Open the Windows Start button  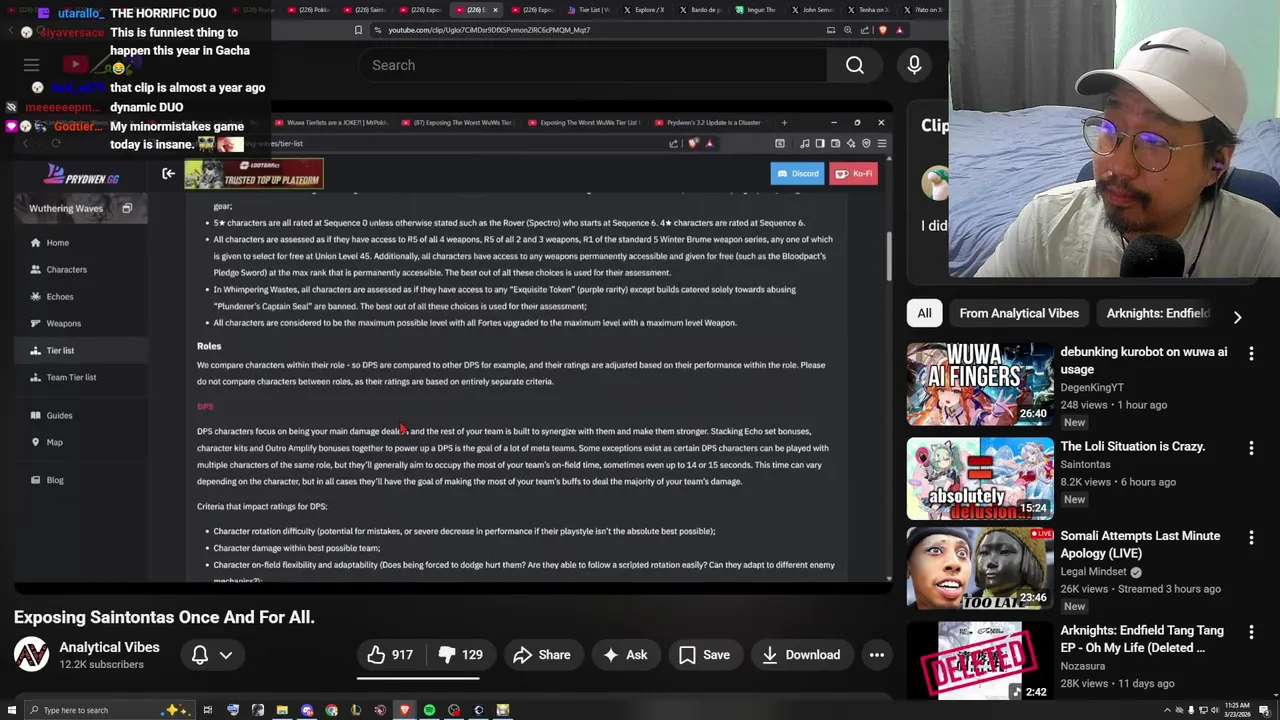pyautogui.click(x=11, y=710)
